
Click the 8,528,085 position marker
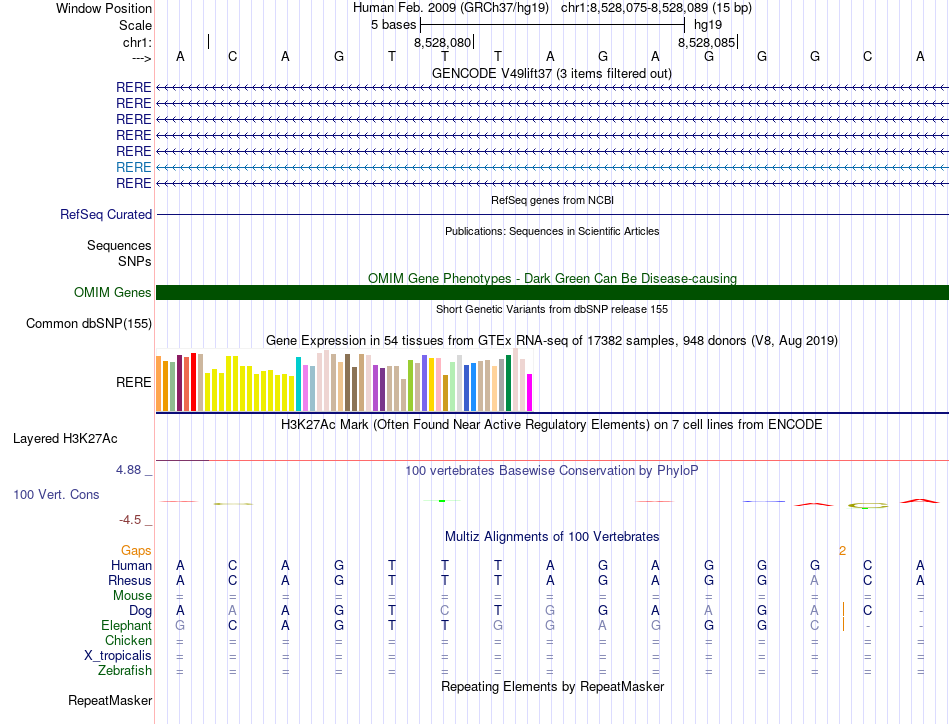[706, 43]
